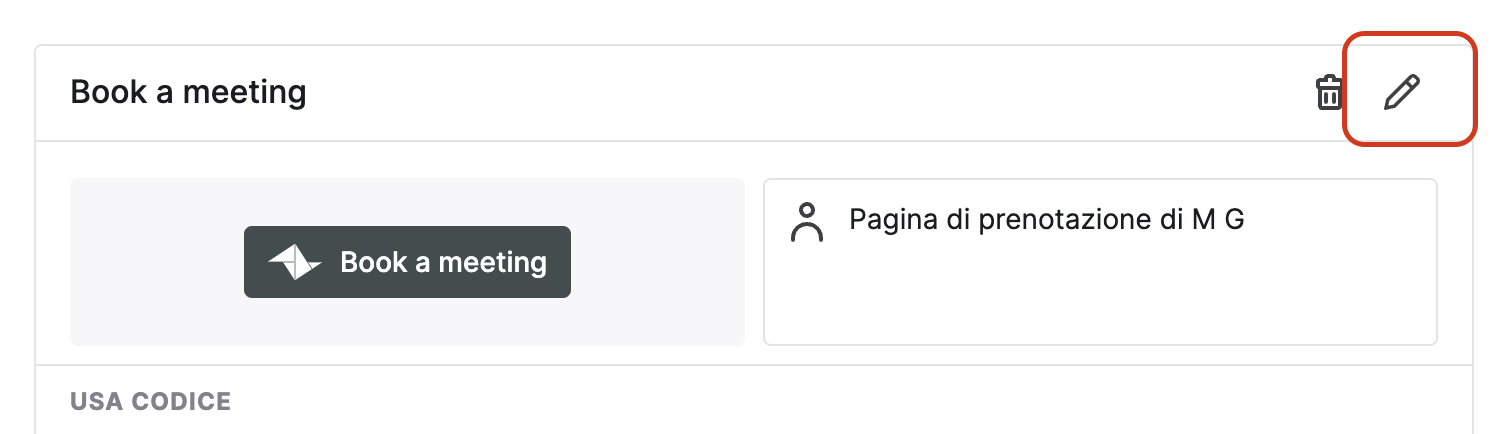Click the Book a meeting heading title
Viewport: 1508px width, 434px height.
188,93
